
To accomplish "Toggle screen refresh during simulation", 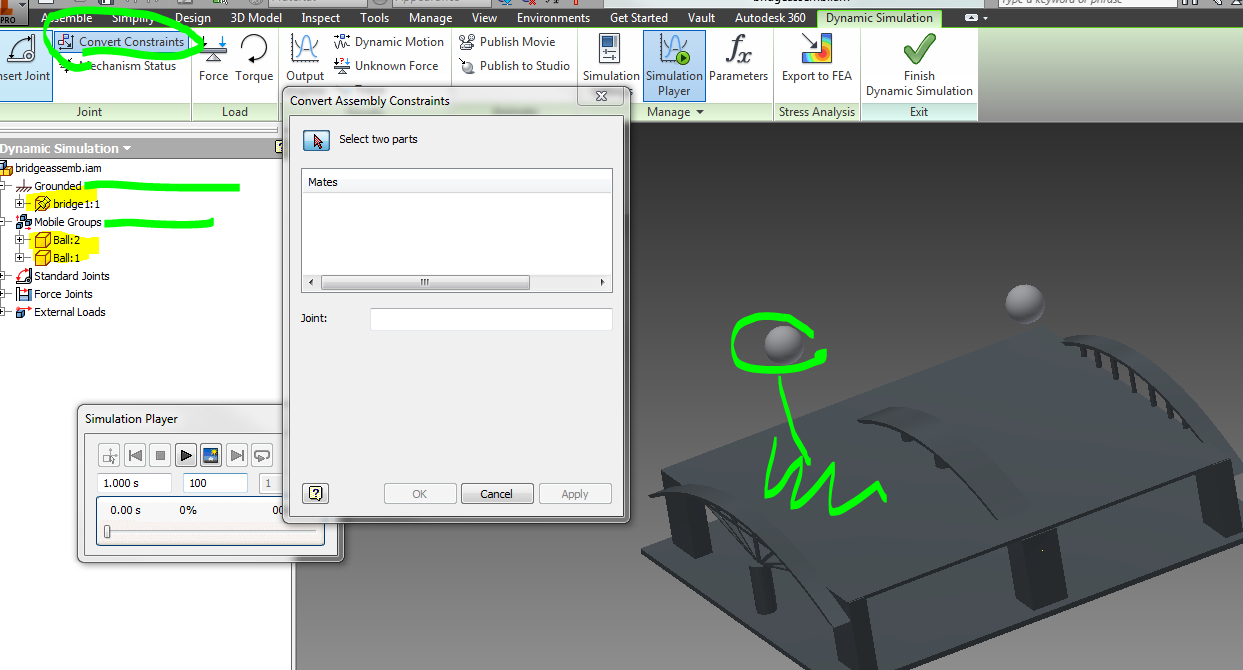I will 211,456.
